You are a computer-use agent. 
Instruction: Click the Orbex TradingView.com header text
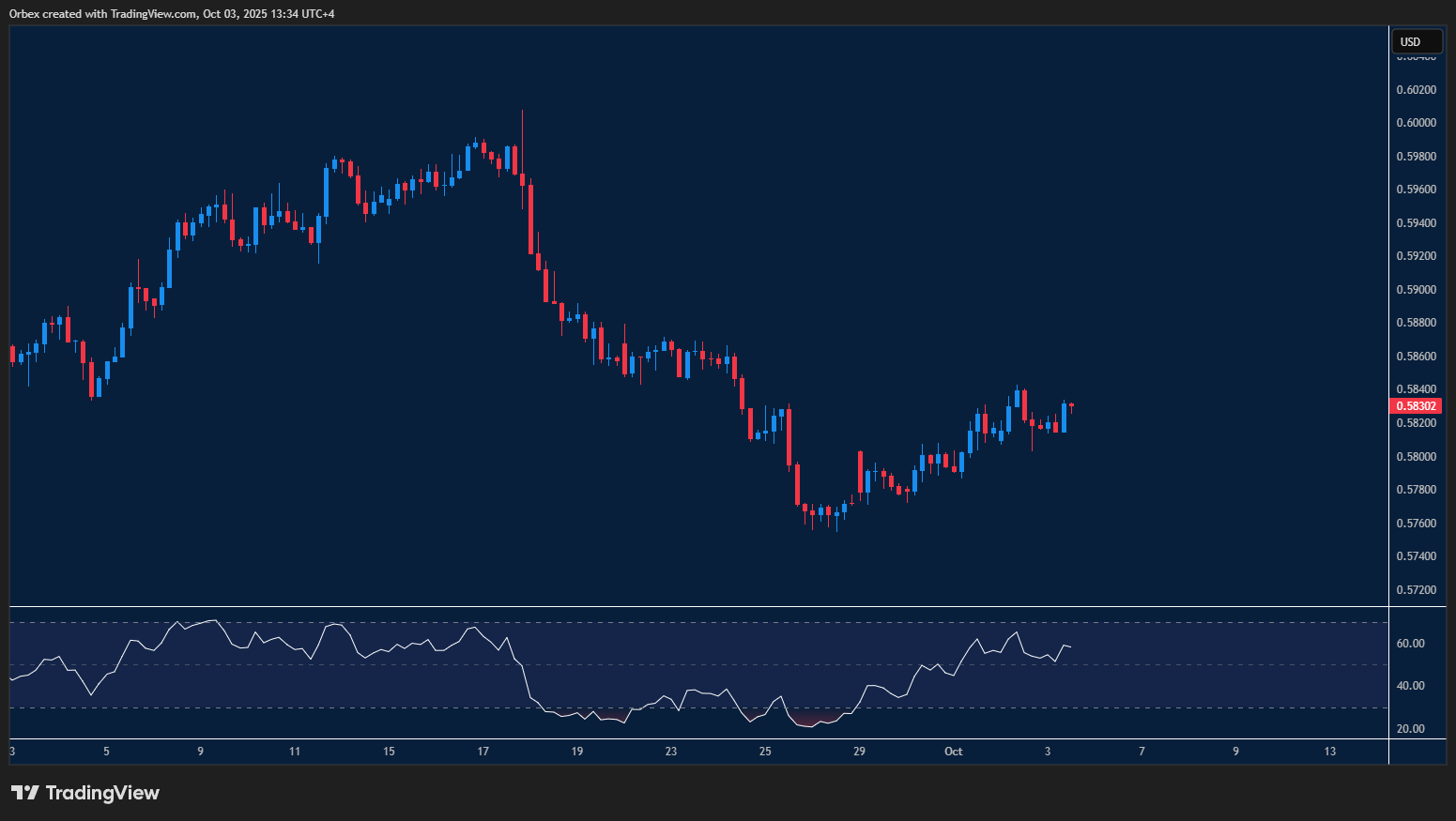[x=171, y=13]
